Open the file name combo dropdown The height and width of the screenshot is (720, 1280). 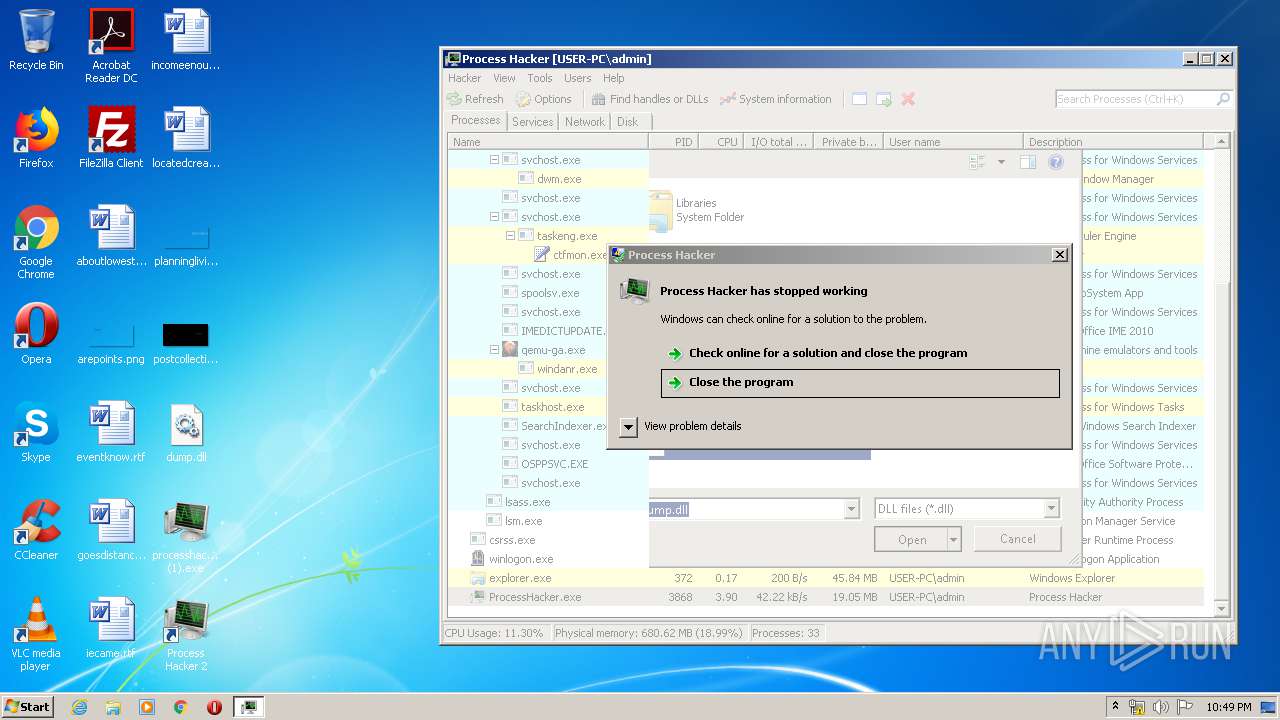(851, 509)
